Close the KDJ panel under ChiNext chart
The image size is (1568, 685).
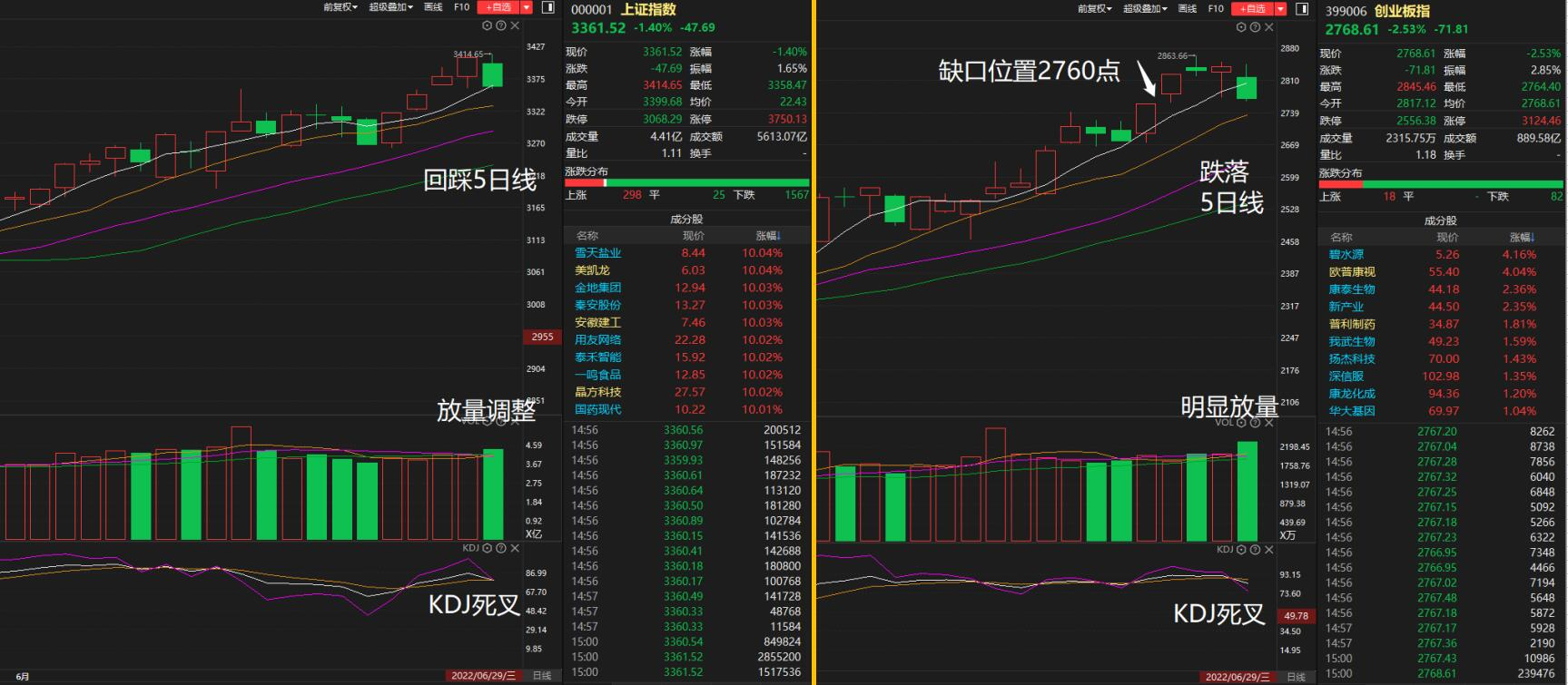click(x=1269, y=549)
